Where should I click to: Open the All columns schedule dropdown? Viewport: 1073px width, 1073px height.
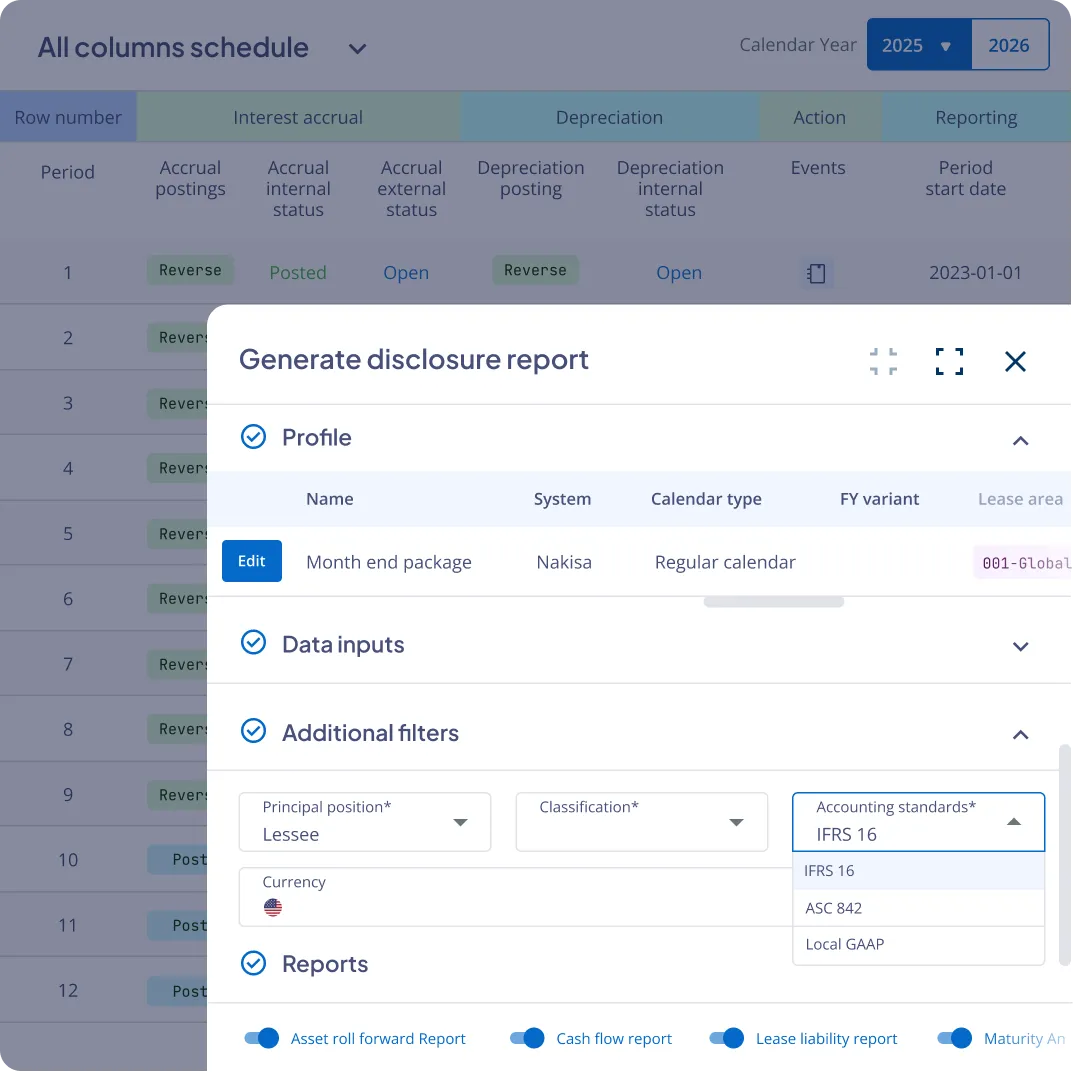point(357,49)
